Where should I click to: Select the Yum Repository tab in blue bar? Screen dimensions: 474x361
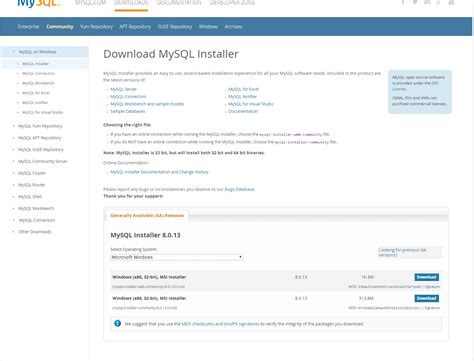coord(96,27)
